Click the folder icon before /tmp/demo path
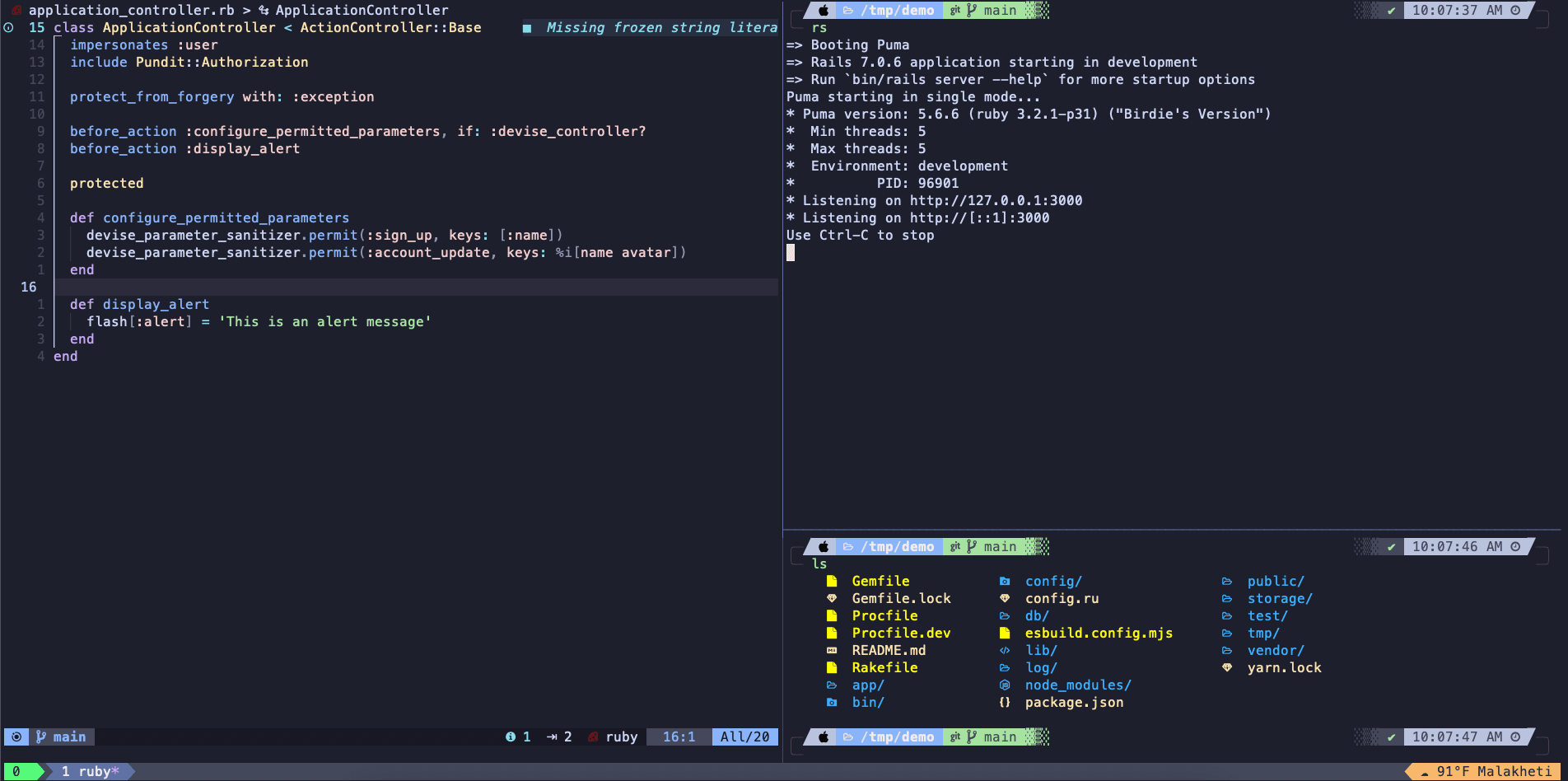The height and width of the screenshot is (781, 1568). [849, 11]
